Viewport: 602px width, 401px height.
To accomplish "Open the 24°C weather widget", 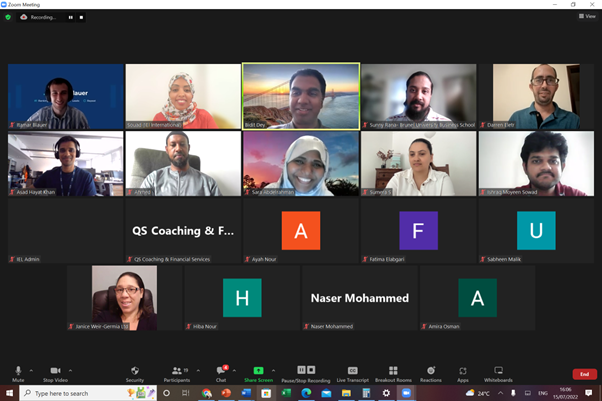I will 477,393.
